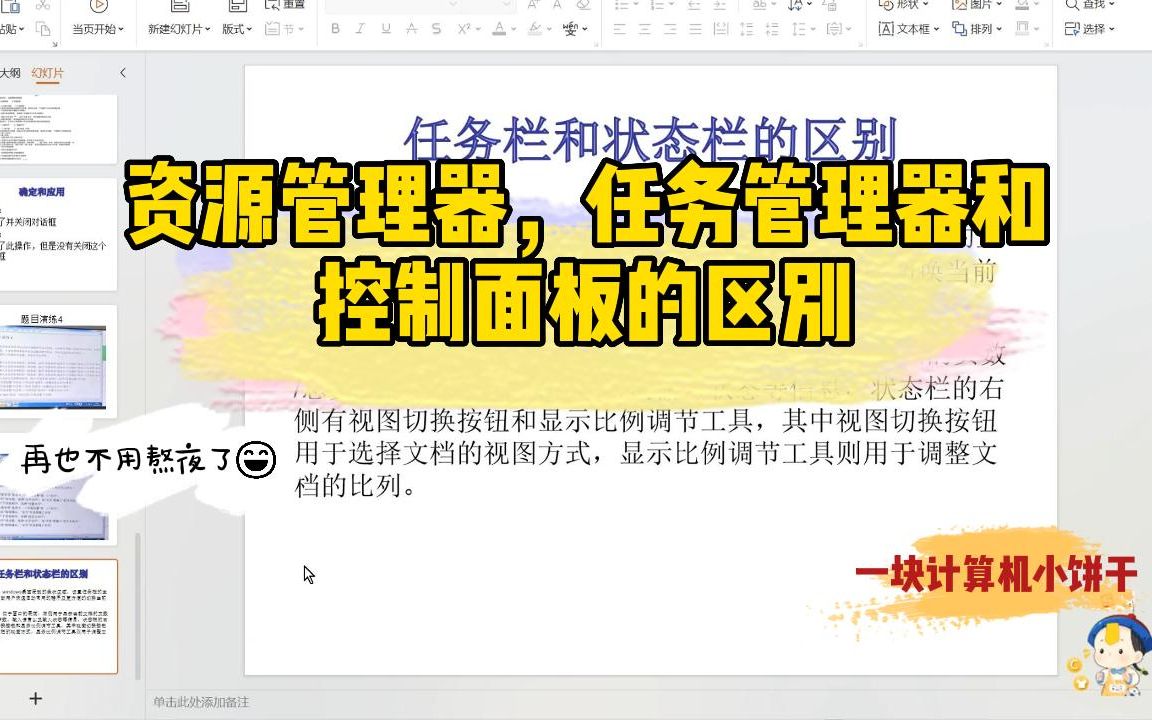Justify the paragraph text
This screenshot has height=720, width=1152.
pos(695,29)
